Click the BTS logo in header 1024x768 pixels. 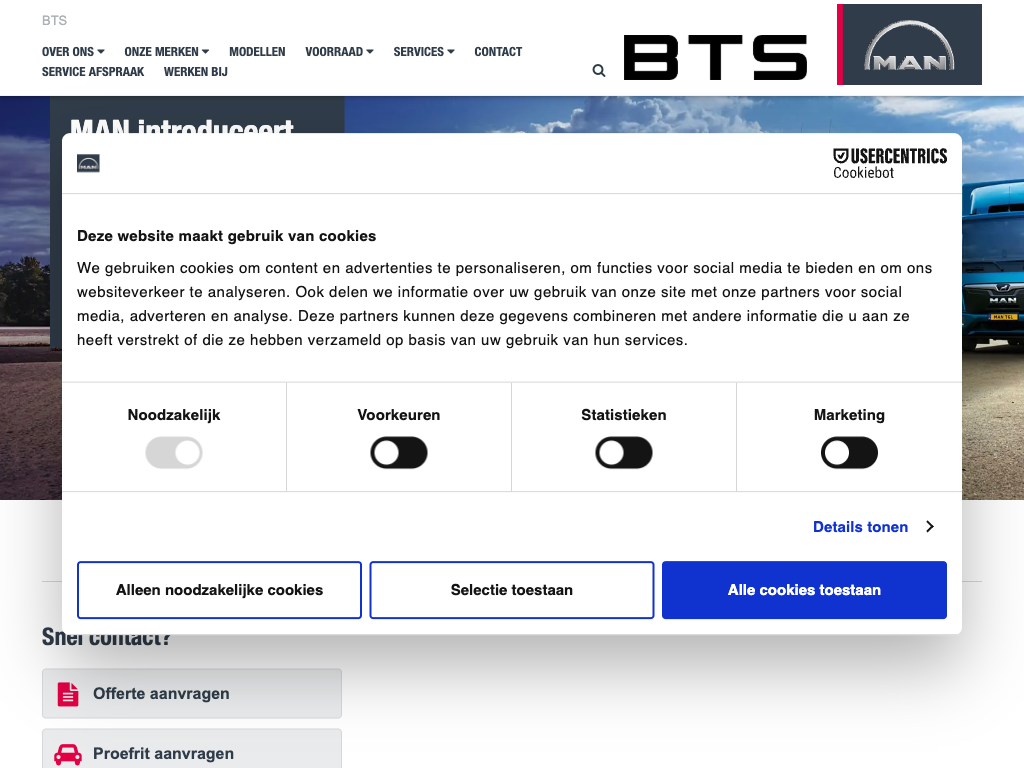click(715, 57)
